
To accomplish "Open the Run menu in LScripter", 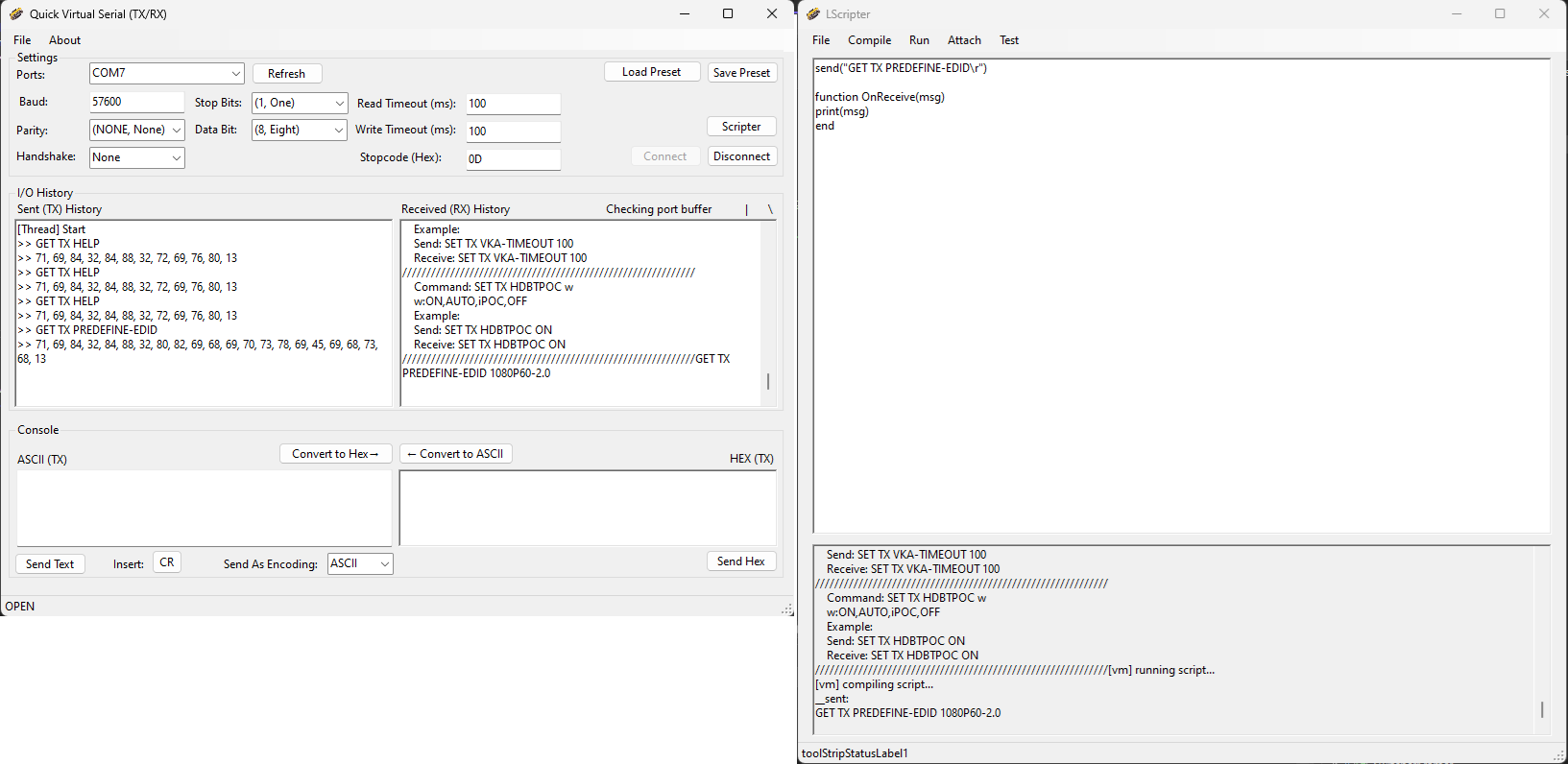I will point(919,40).
